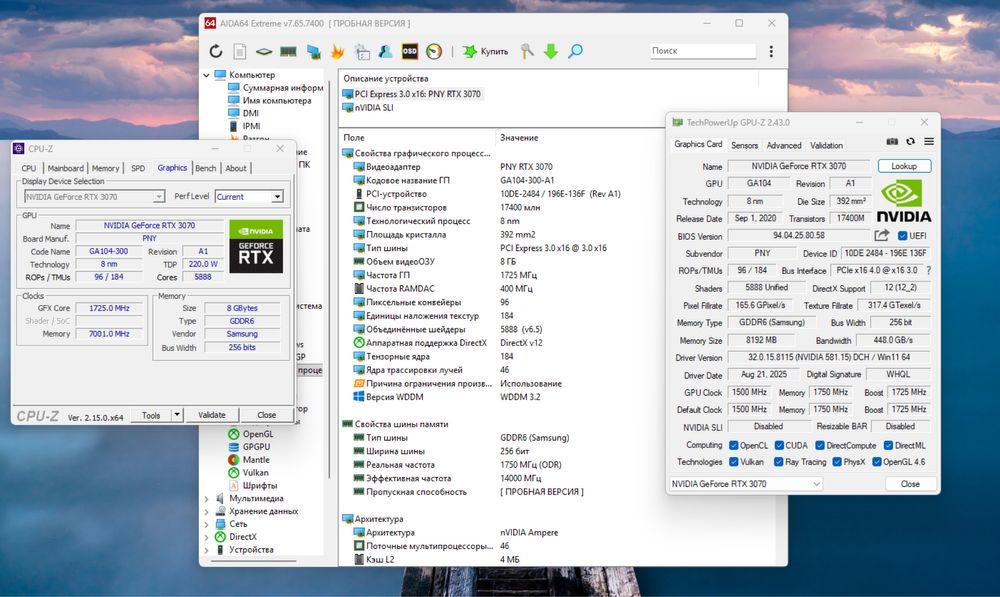Click the RAM module icon in AIDA64 toolbar
Screen dimensions: 1000x597
tap(288, 51)
